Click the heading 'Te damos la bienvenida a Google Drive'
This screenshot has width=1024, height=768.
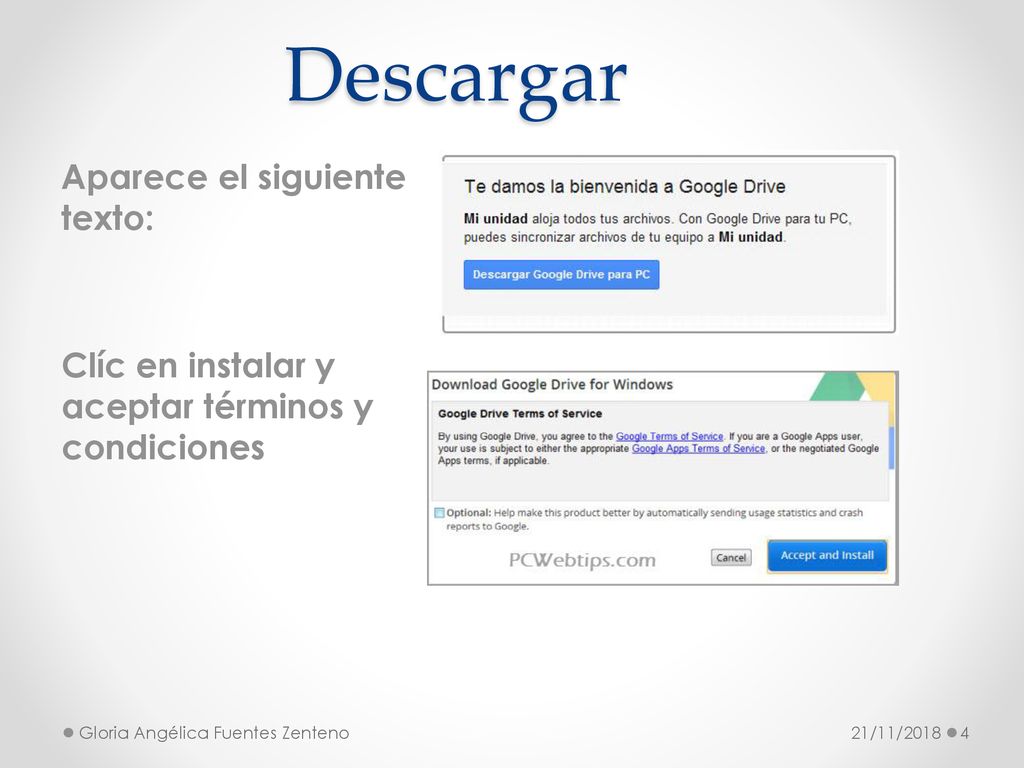pos(624,187)
